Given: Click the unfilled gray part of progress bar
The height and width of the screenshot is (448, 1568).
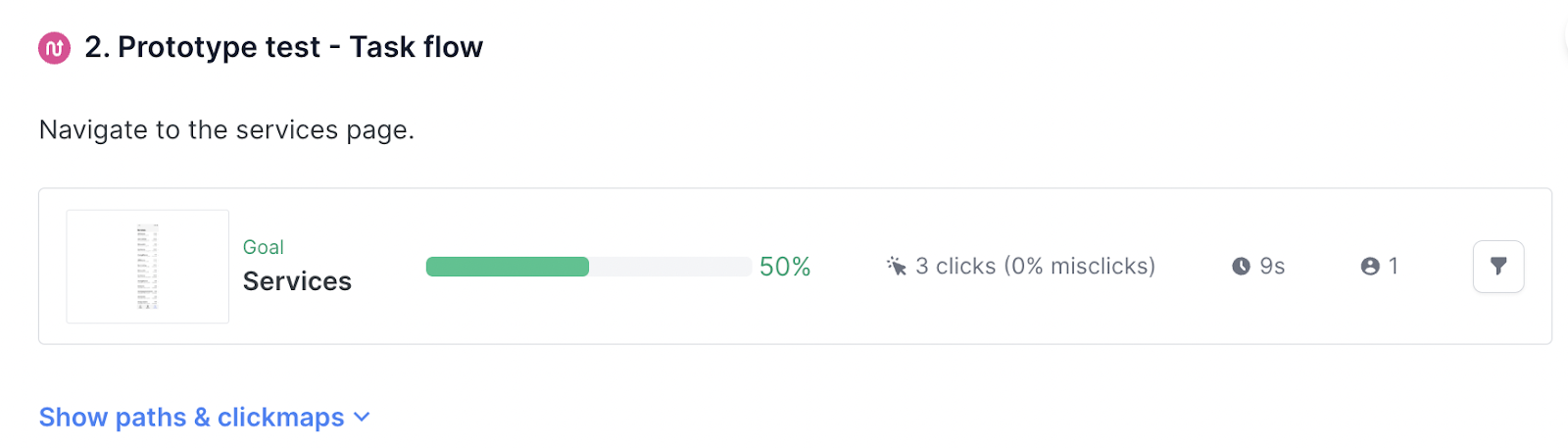Looking at the screenshot, I should pos(669,267).
